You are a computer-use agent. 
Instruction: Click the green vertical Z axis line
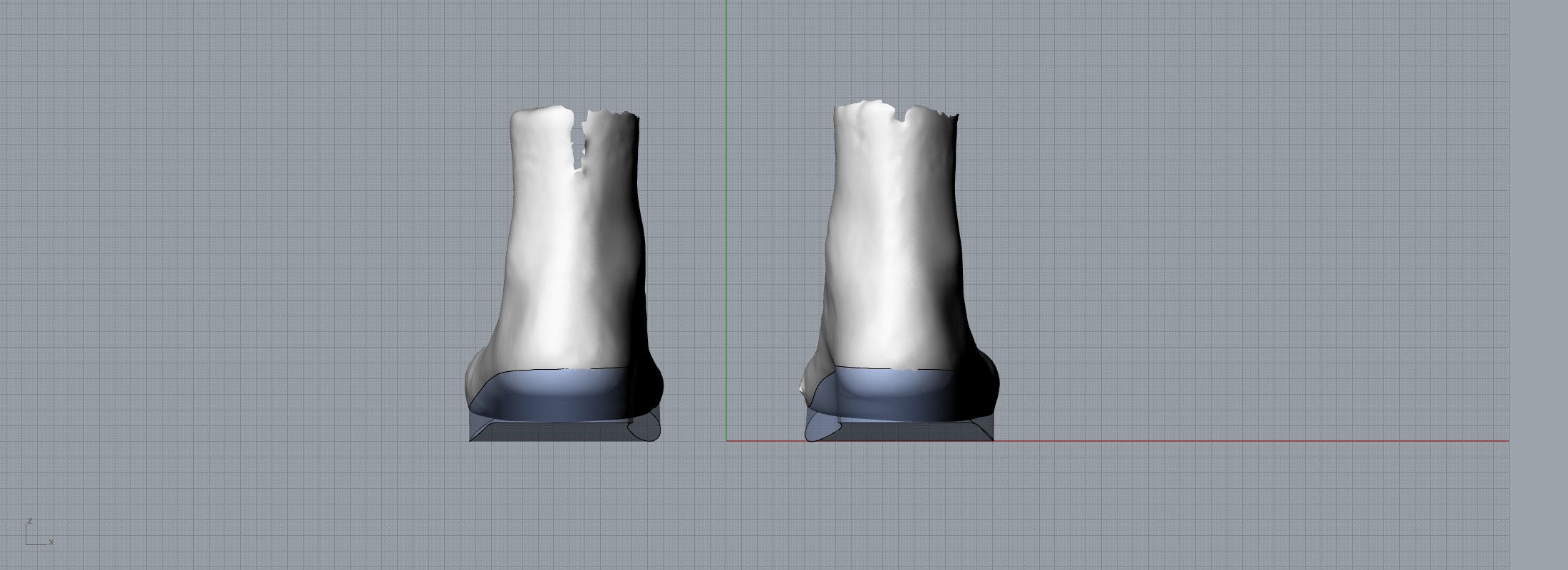726,214
